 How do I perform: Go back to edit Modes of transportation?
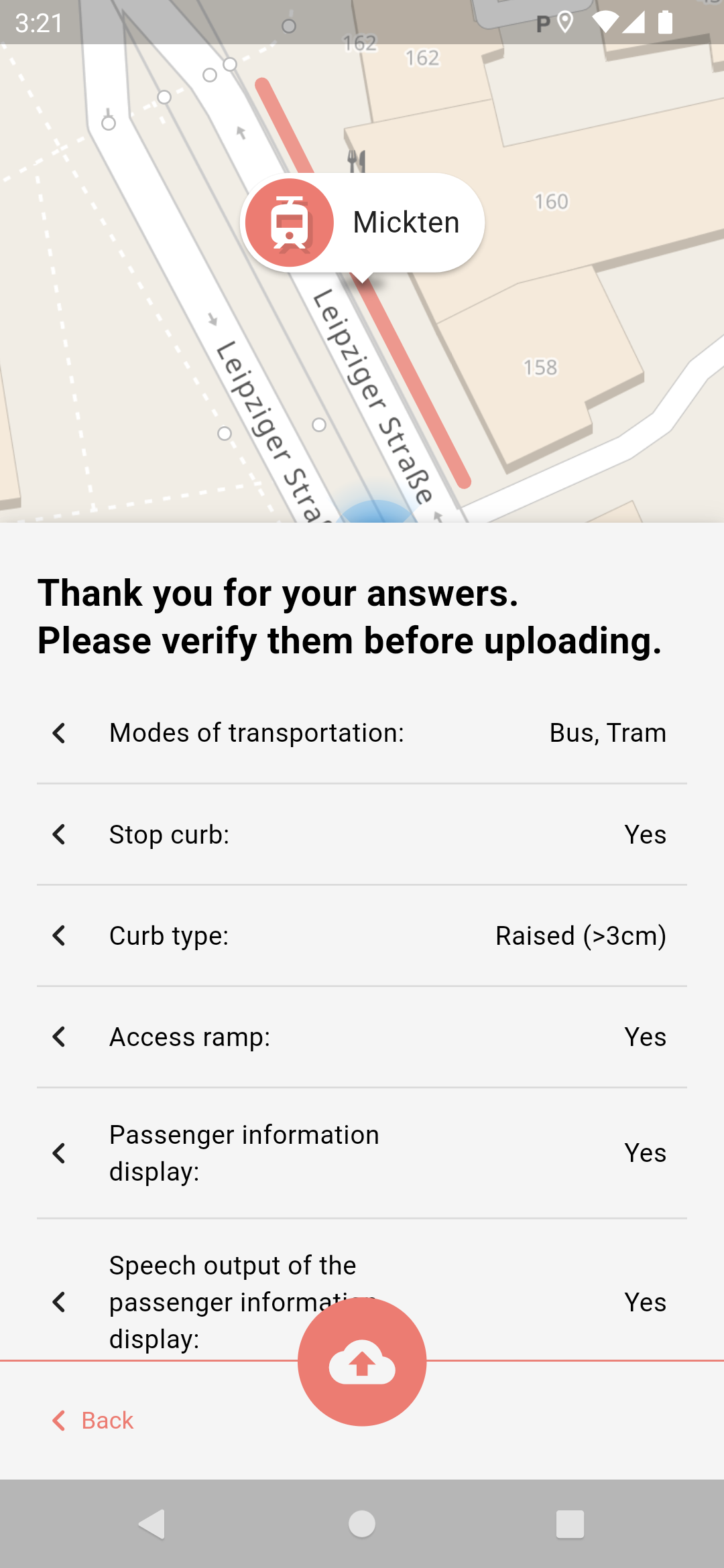[59, 733]
